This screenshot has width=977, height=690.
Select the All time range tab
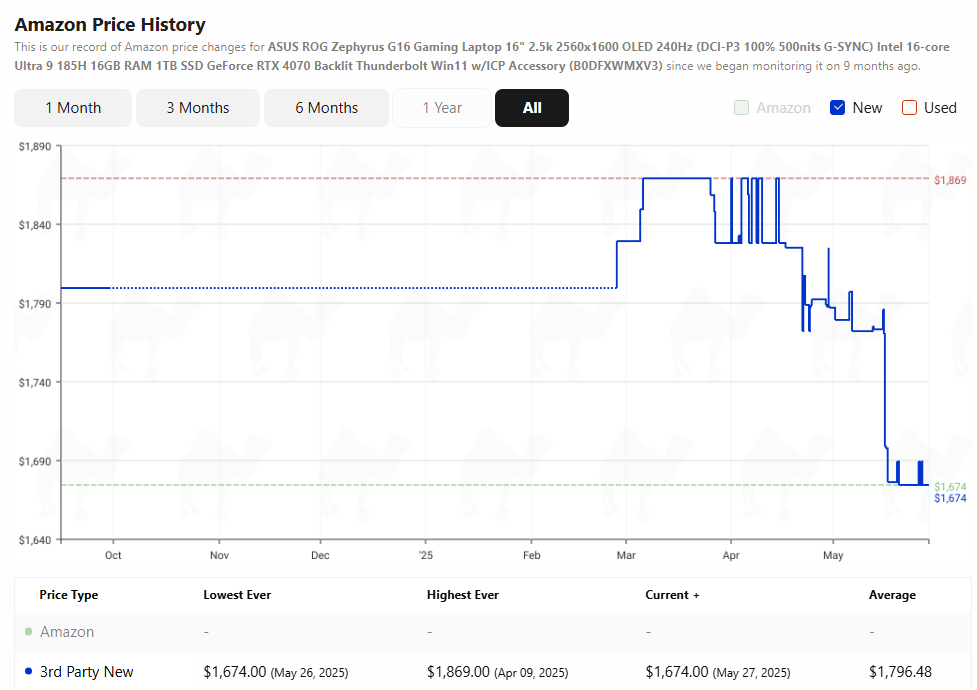click(531, 108)
